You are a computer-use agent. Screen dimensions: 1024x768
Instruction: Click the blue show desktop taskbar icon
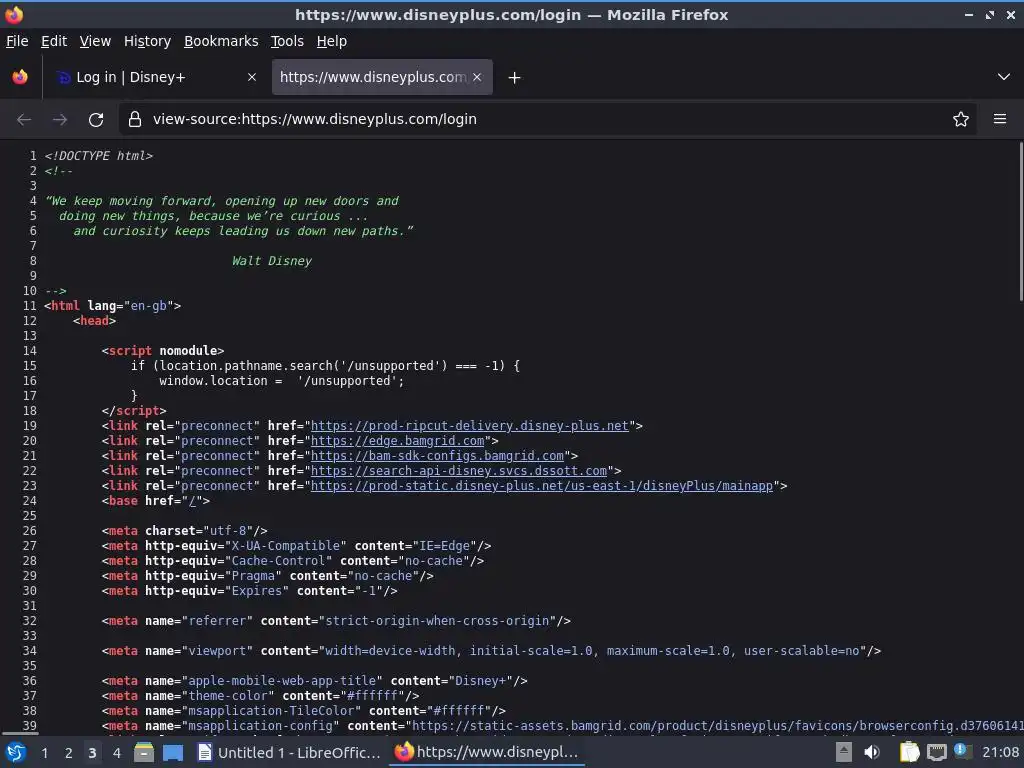(x=173, y=752)
